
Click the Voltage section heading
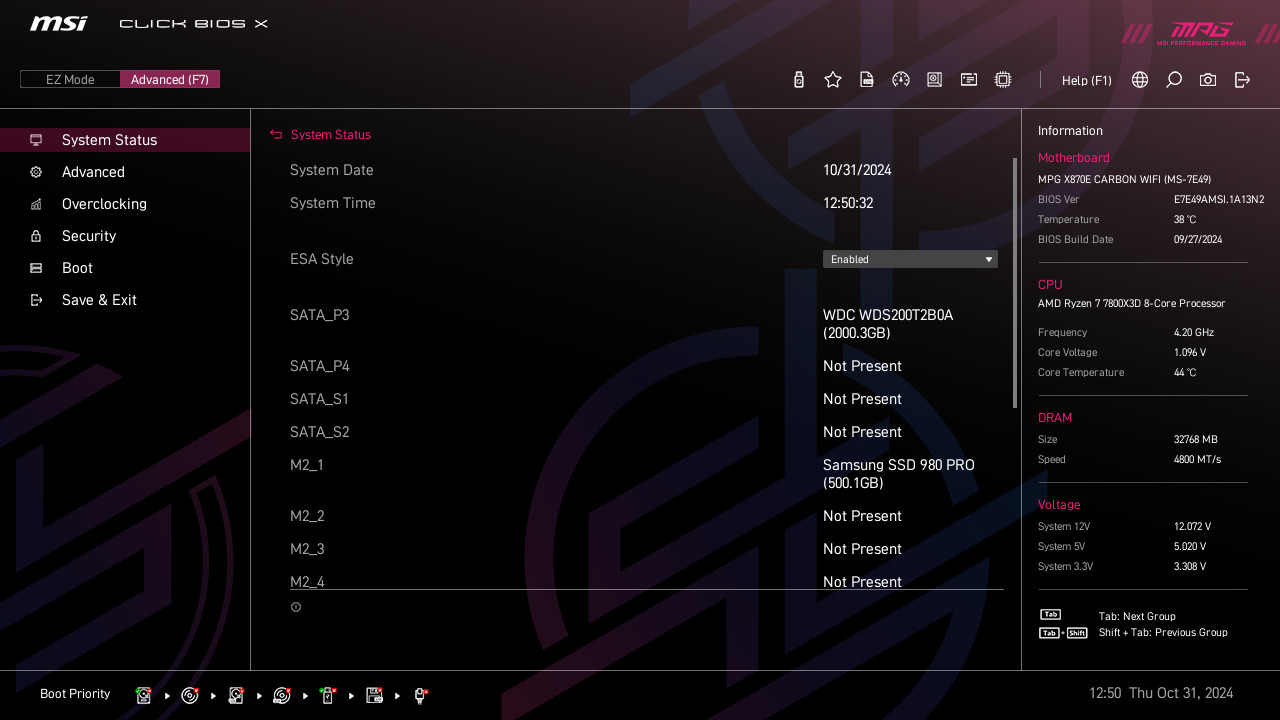click(x=1059, y=505)
